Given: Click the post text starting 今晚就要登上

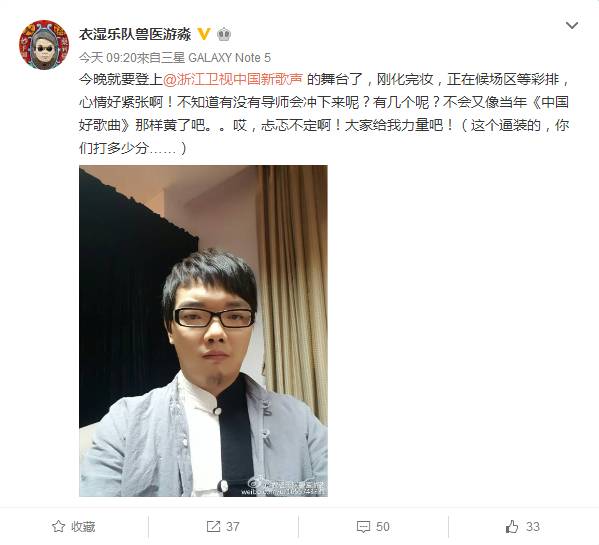Looking at the screenshot, I should click(x=324, y=113).
